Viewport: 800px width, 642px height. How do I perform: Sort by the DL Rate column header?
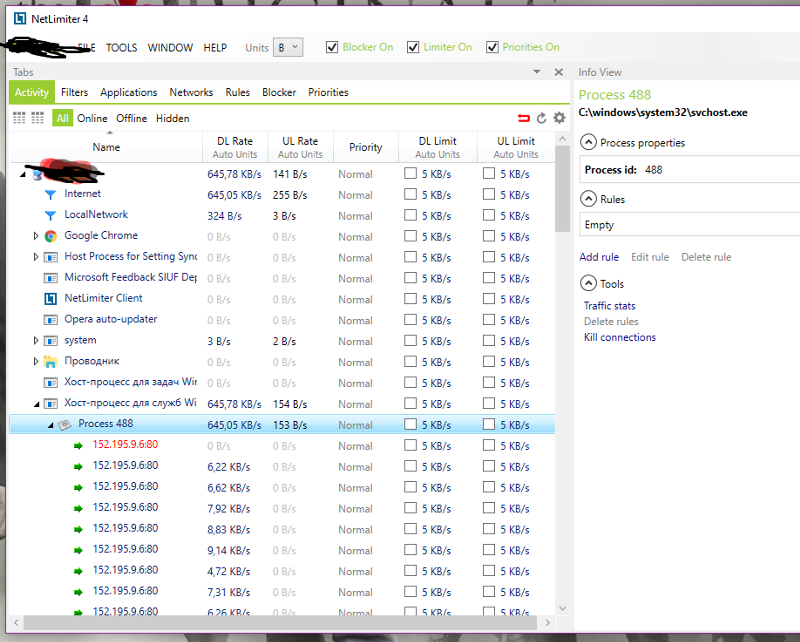click(235, 147)
